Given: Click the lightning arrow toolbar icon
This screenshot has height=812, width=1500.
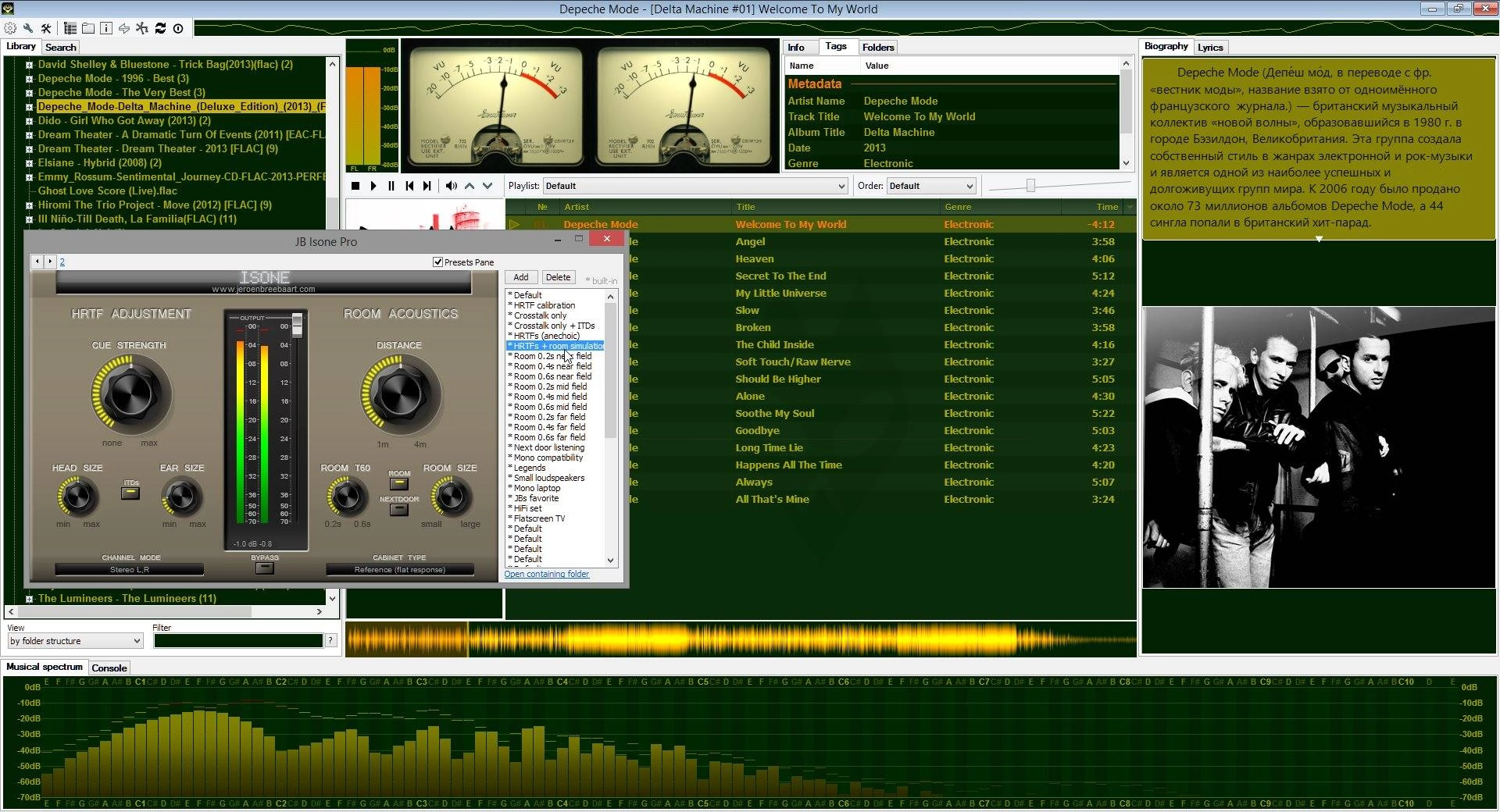Looking at the screenshot, I should click(x=124, y=28).
